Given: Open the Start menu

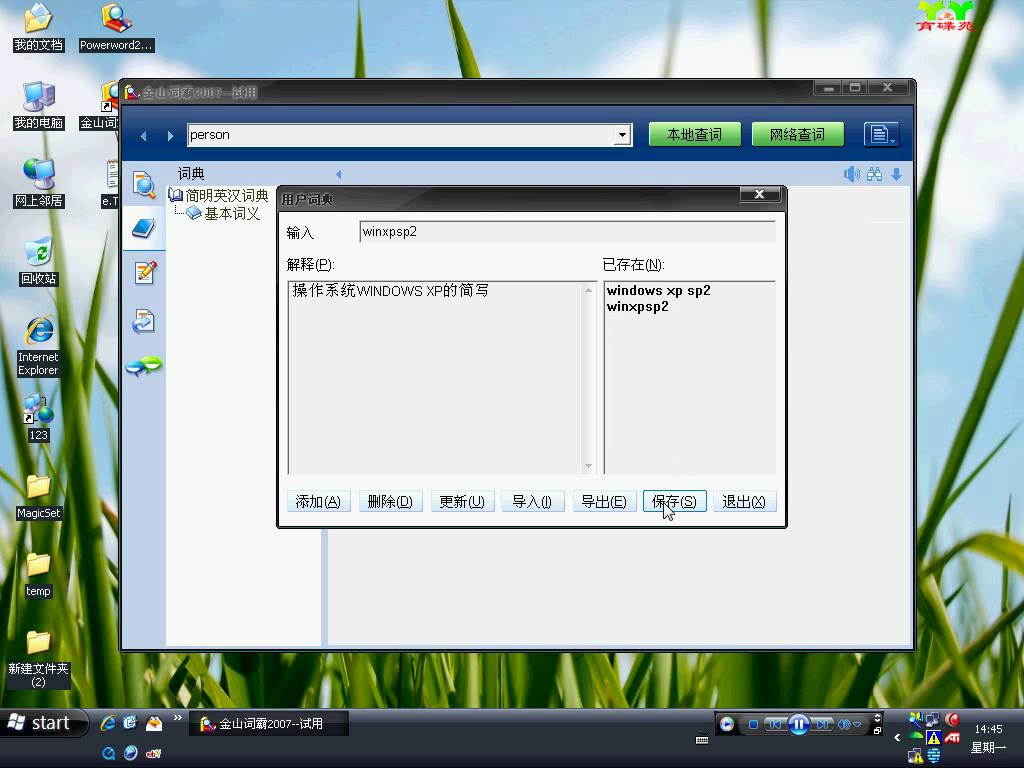Looking at the screenshot, I should point(44,723).
